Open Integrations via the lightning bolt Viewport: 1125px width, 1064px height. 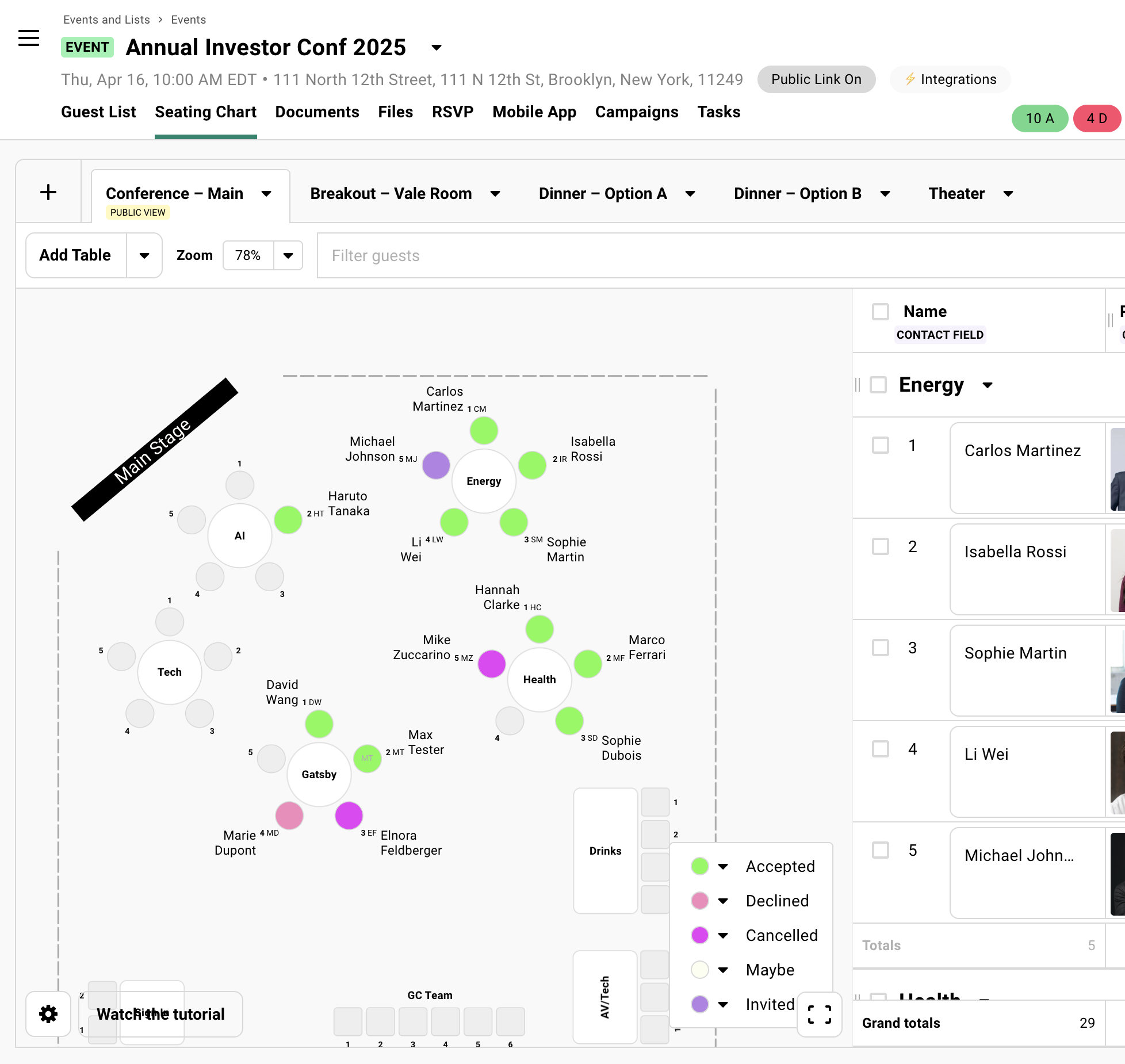[x=950, y=79]
